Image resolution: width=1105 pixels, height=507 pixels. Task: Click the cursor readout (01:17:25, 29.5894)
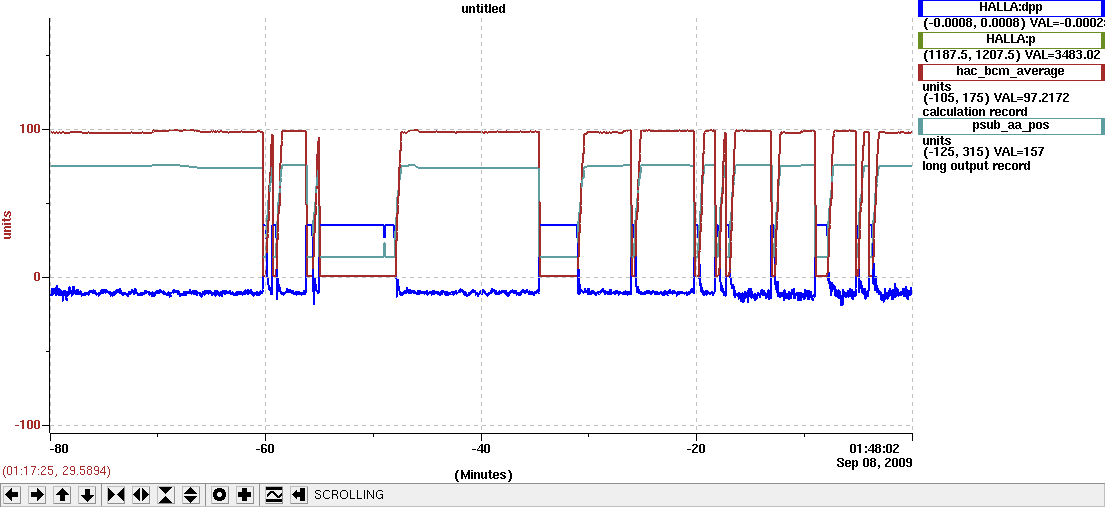pyautogui.click(x=57, y=470)
